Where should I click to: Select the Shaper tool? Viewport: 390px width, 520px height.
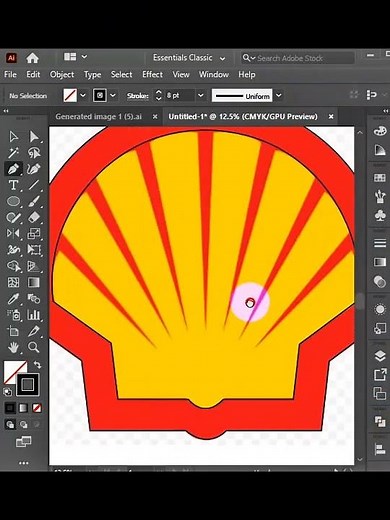[x=13, y=218]
